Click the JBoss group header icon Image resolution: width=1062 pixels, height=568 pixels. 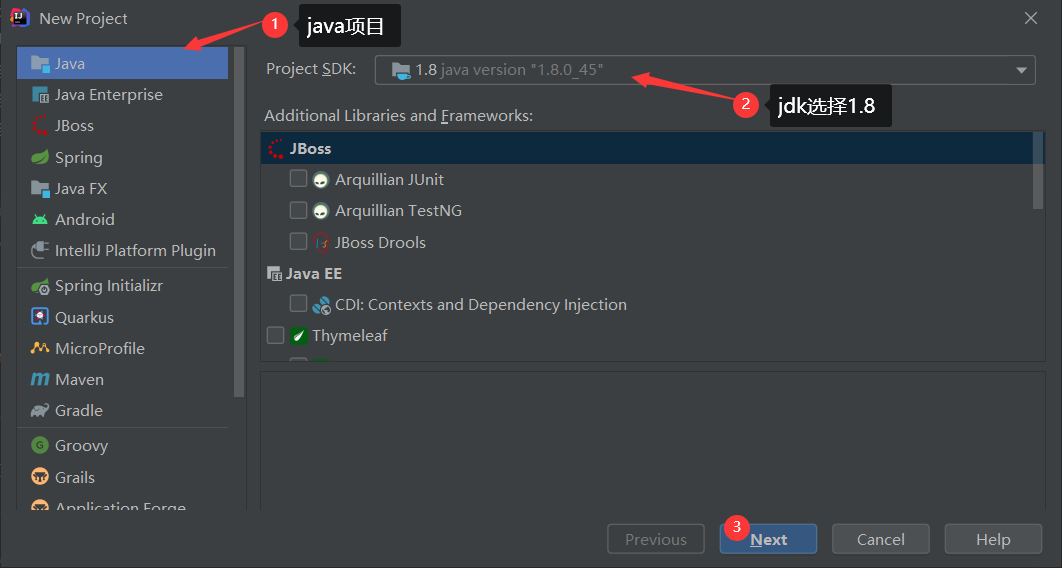(x=276, y=149)
